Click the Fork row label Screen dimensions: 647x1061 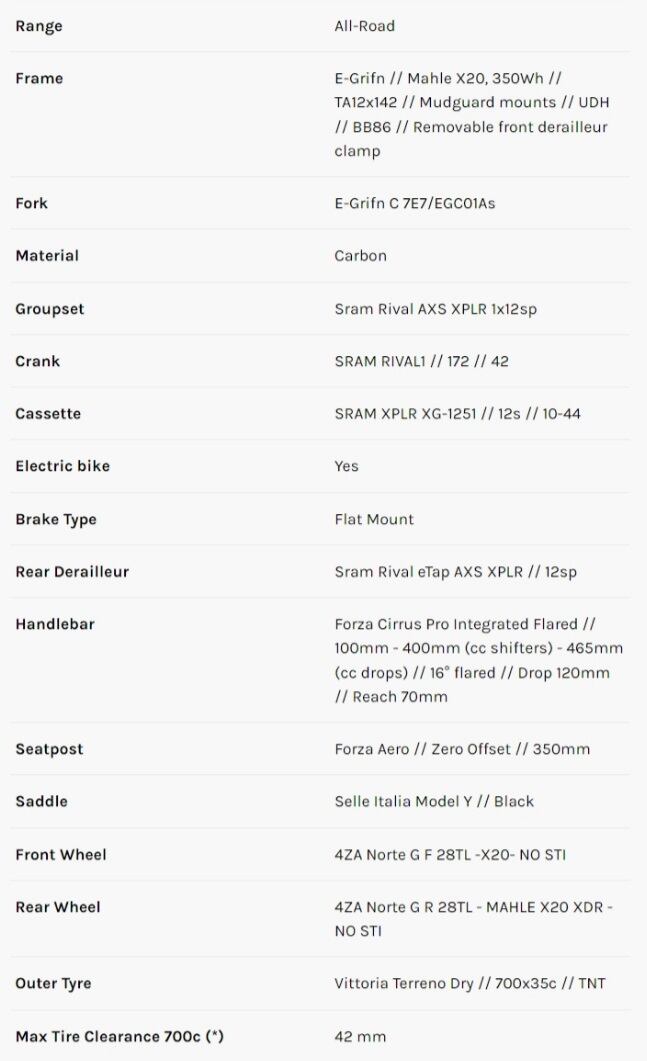click(x=31, y=203)
